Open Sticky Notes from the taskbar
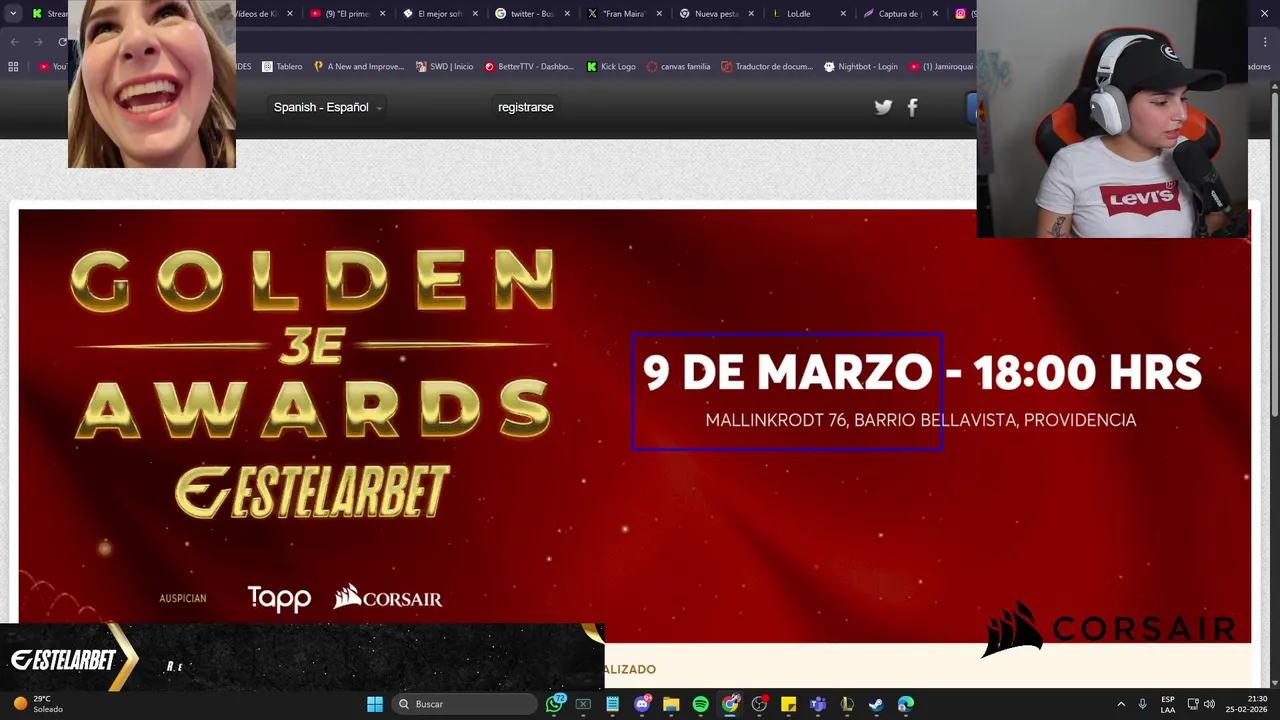Viewport: 1280px width, 720px height. pos(788,704)
